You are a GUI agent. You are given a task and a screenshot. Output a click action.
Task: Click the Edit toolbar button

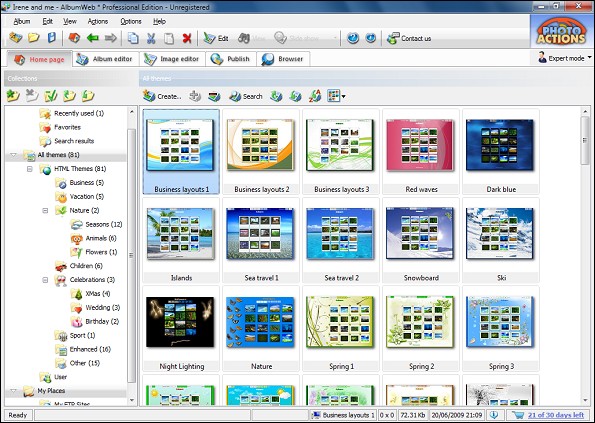216,38
